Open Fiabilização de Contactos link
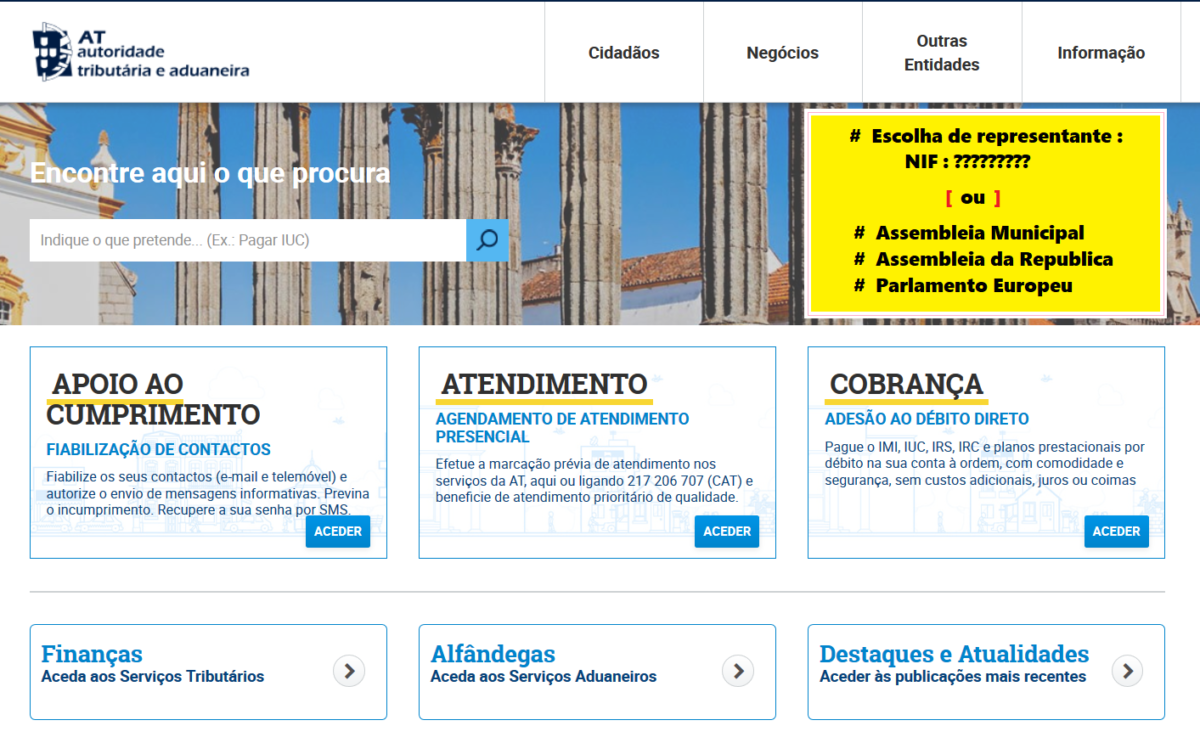The height and width of the screenshot is (754, 1200). coord(158,450)
